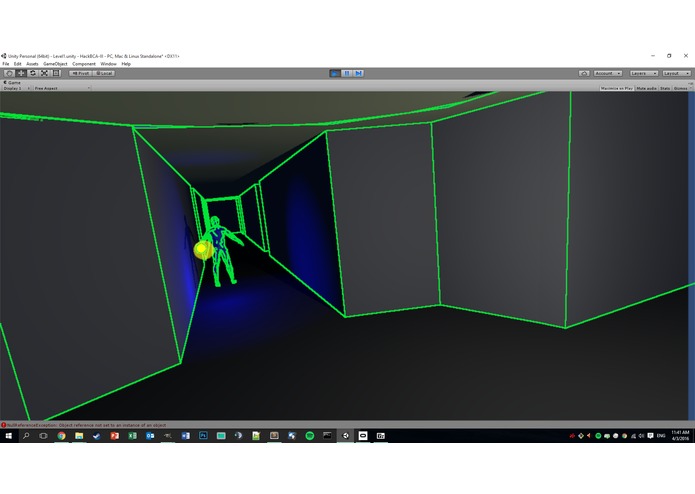Open the Windows Start menu
Screen dimensions: 695x494
[x=8, y=436]
